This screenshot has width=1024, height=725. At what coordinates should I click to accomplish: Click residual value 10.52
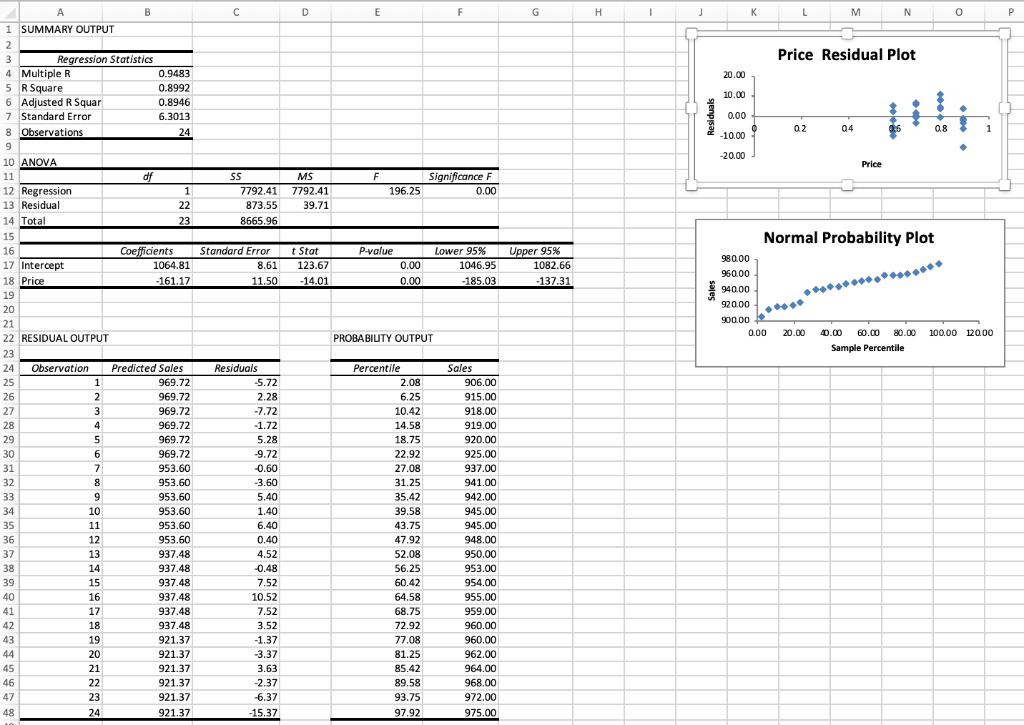(236, 597)
